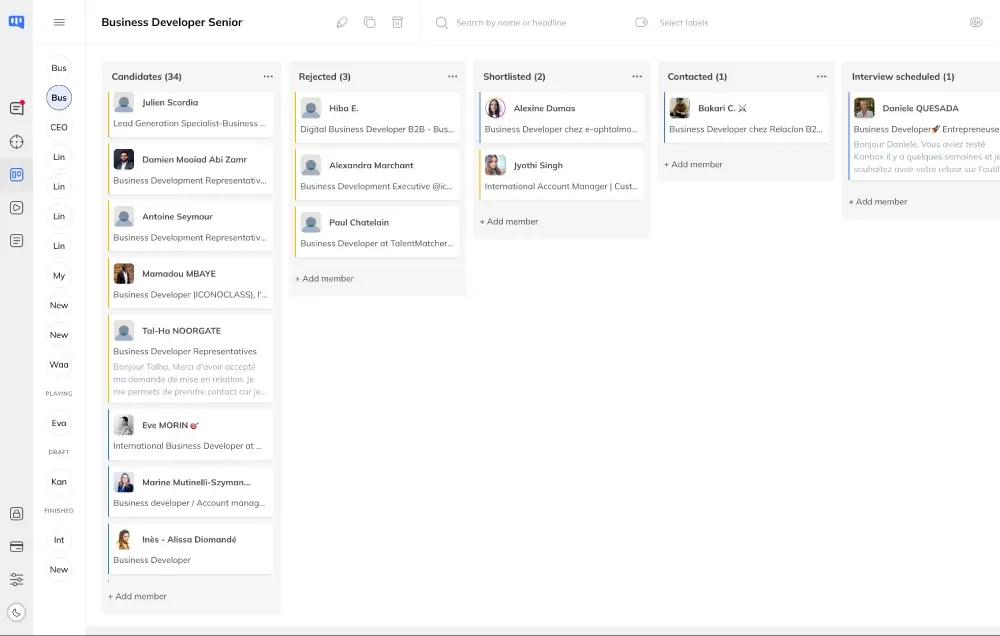Image resolution: width=1000 pixels, height=636 pixels.
Task: Focus the Search by name or headline field
Action: click(x=511, y=23)
